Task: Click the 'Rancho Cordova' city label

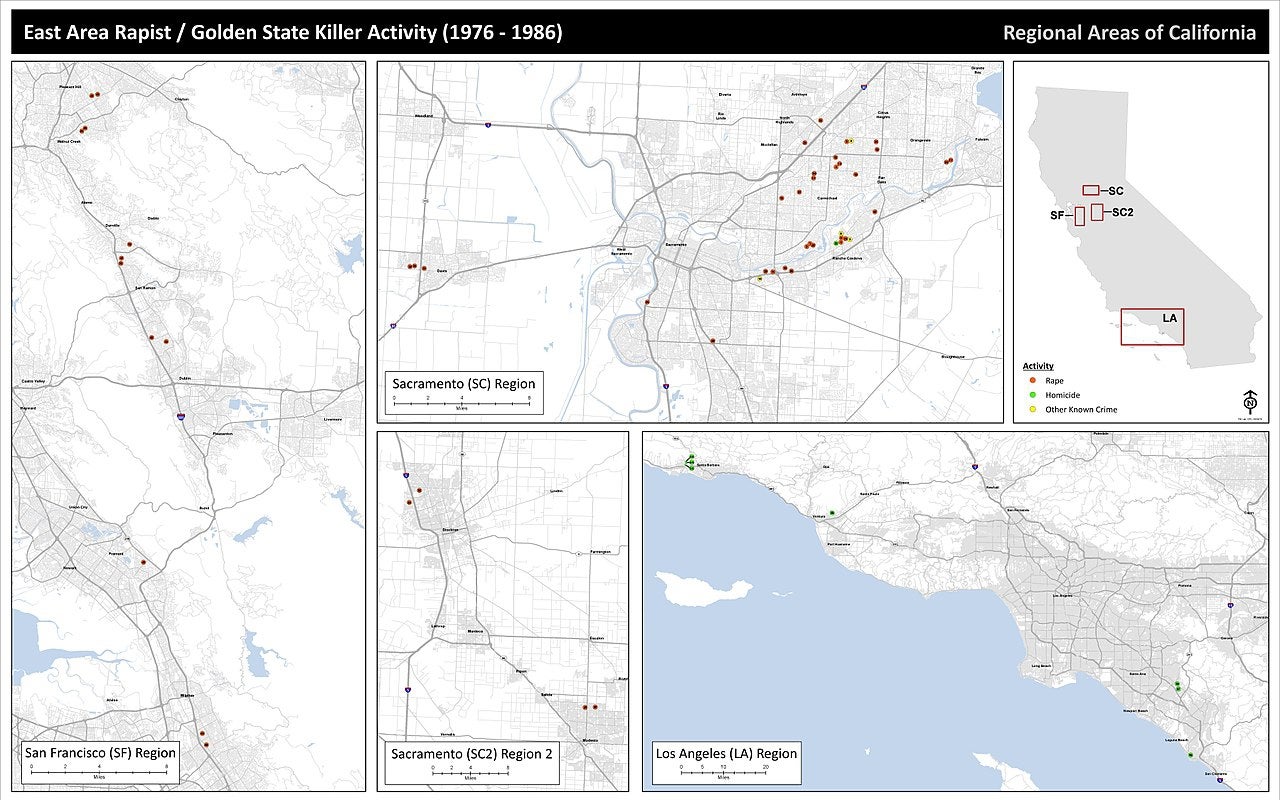Action: (x=848, y=258)
